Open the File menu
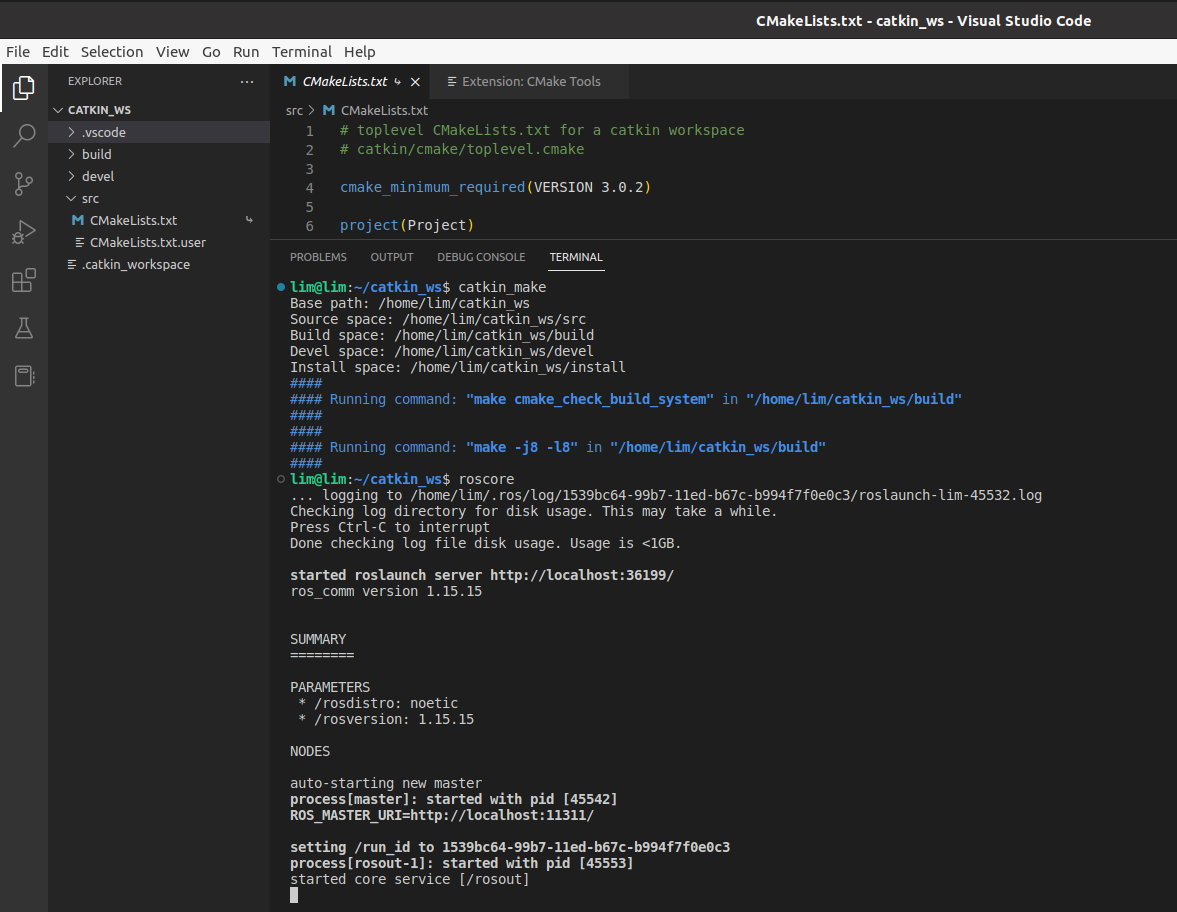The image size is (1177, 912). coord(18,52)
